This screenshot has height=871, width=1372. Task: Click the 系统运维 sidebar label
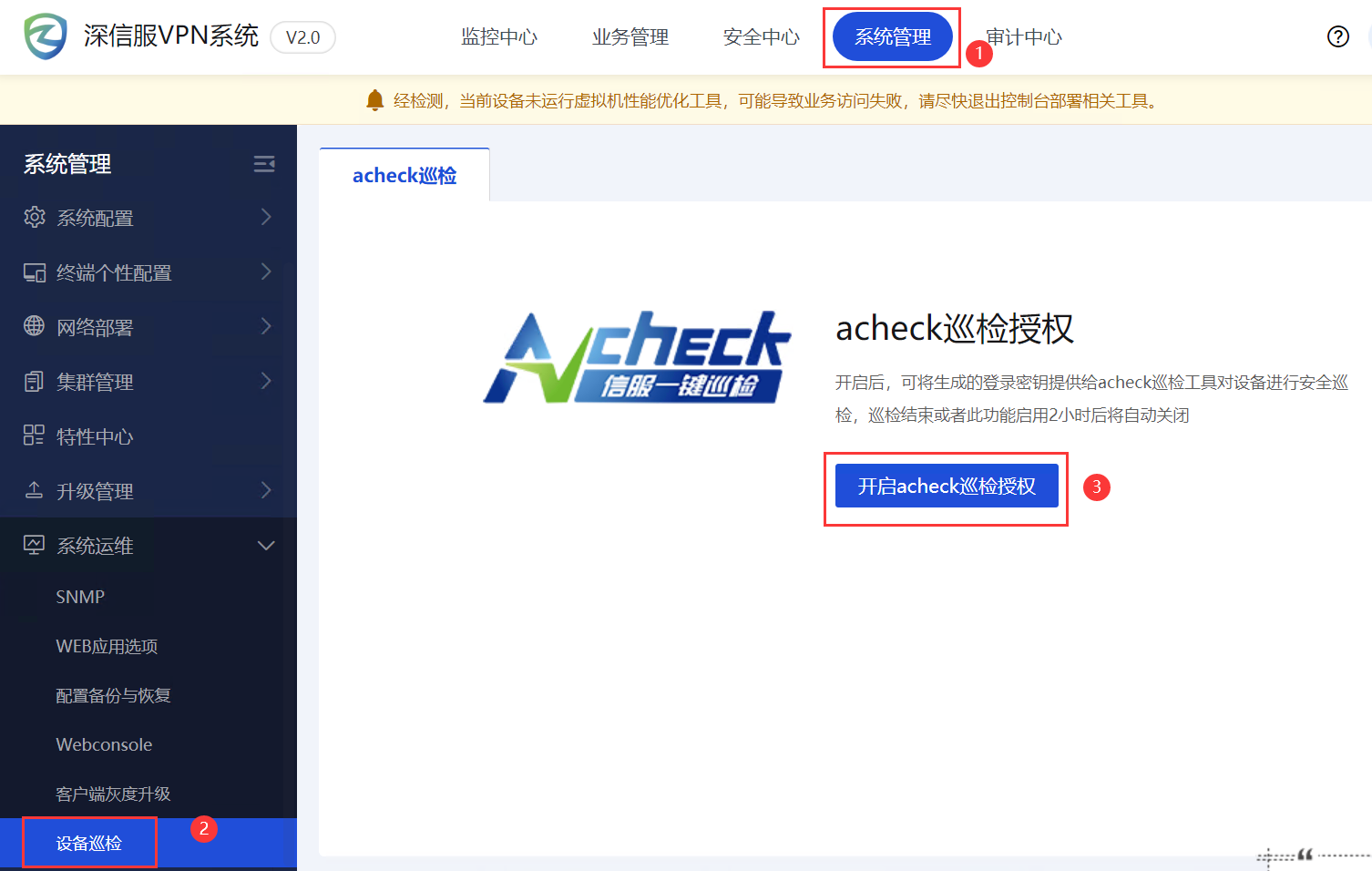pos(95,546)
